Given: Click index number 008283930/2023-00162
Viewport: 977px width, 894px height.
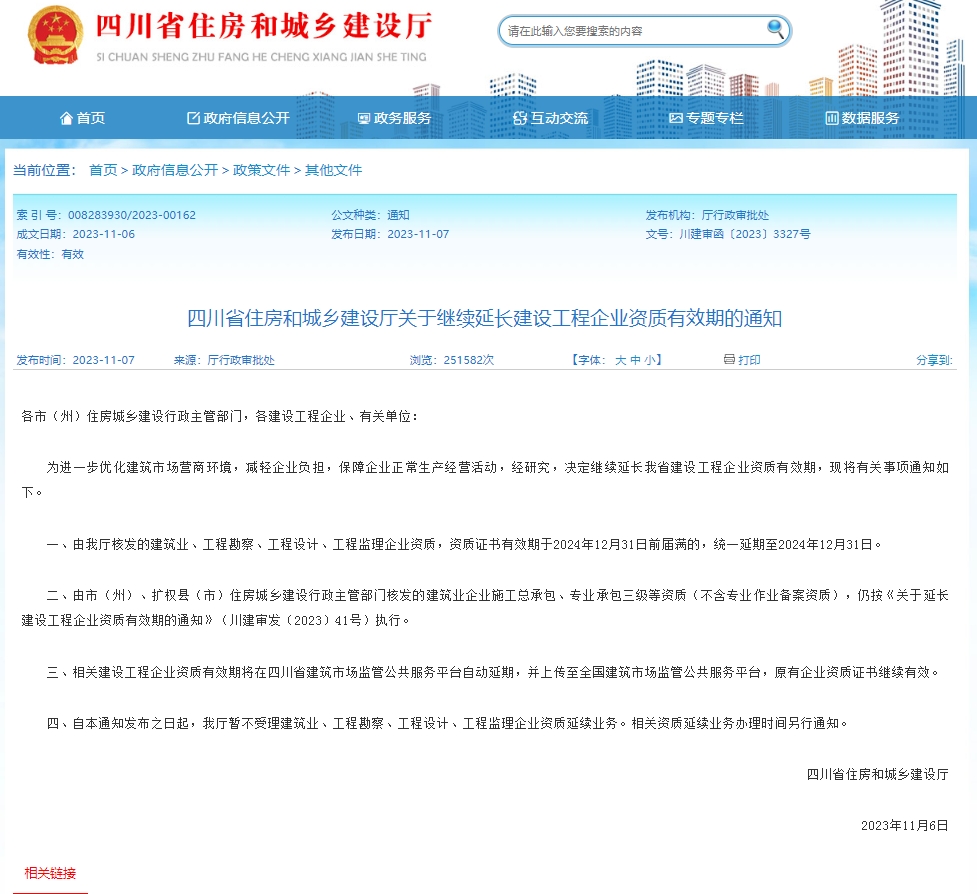Looking at the screenshot, I should 131,215.
